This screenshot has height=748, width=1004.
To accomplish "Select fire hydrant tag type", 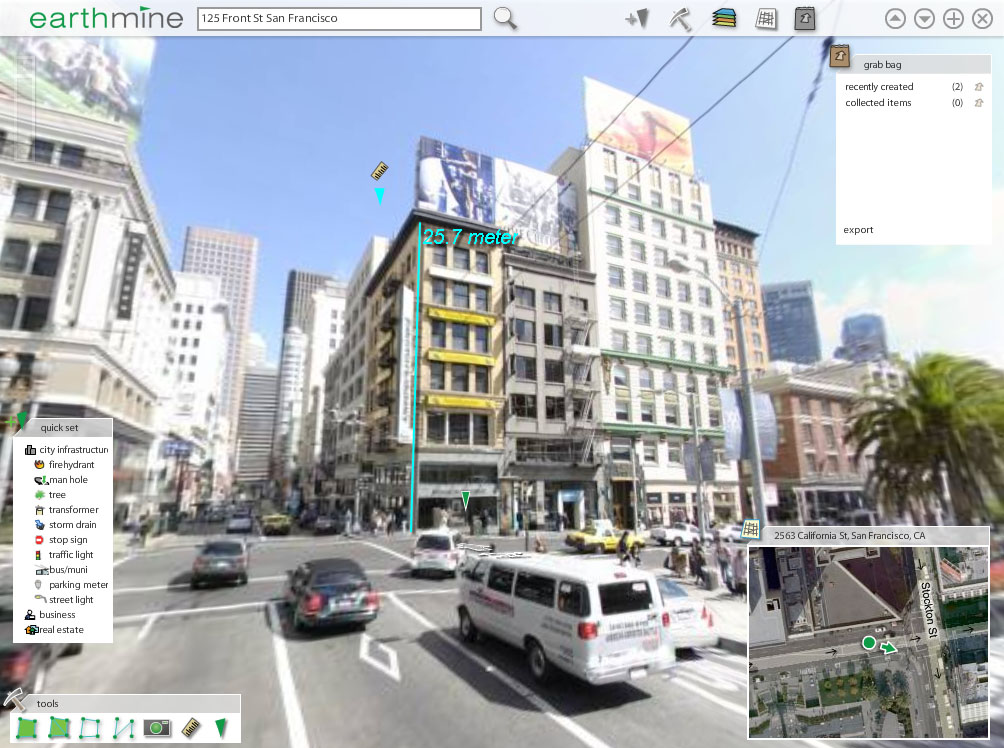I will tap(64, 464).
